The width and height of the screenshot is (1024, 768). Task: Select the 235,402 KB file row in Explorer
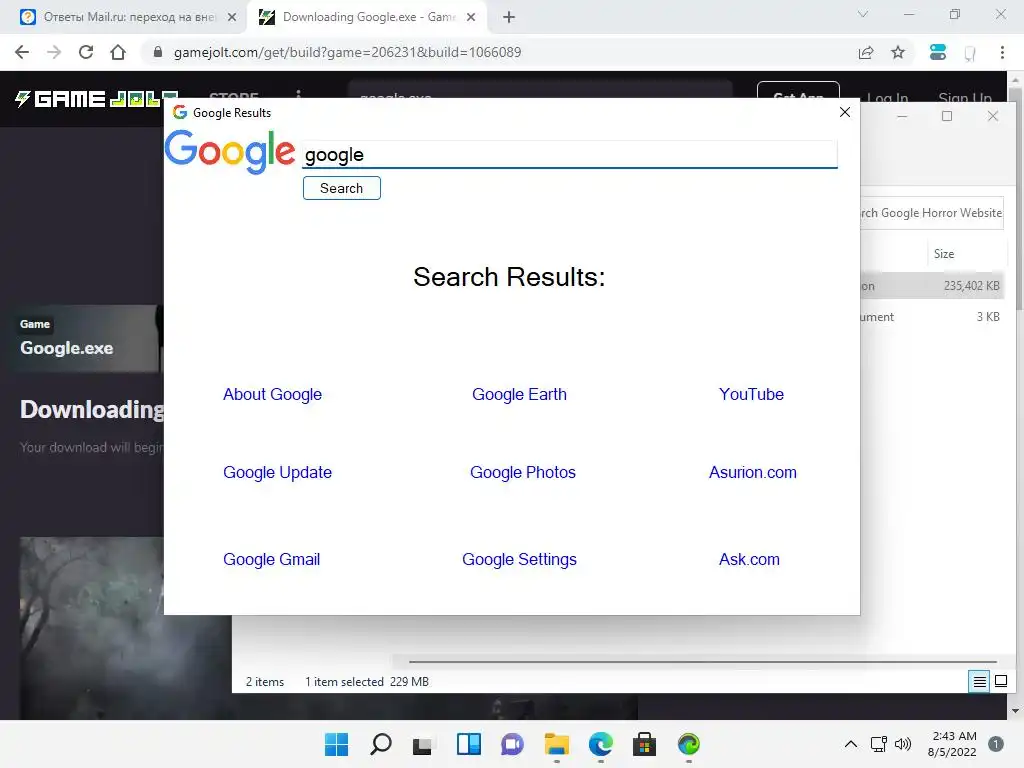click(x=932, y=285)
